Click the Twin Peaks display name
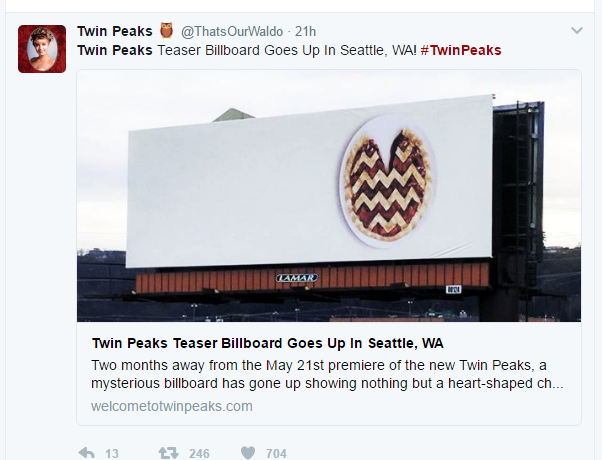 click(115, 31)
